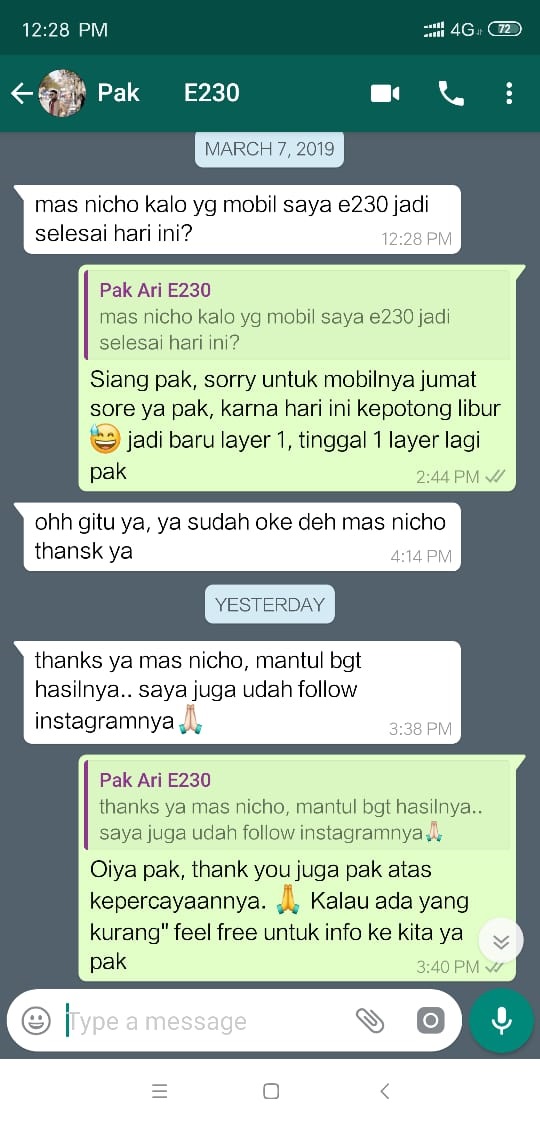Open Android recent apps menu button
540x1124 pixels.
[160, 1091]
